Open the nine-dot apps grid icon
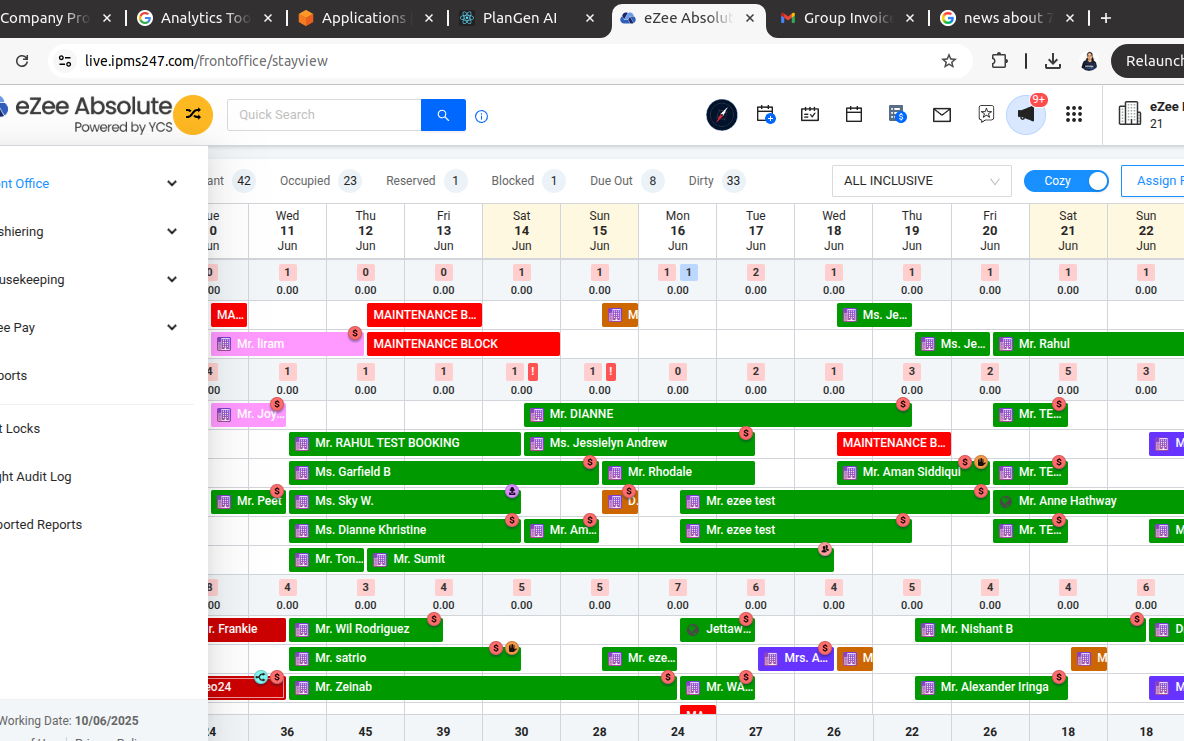 (1074, 114)
